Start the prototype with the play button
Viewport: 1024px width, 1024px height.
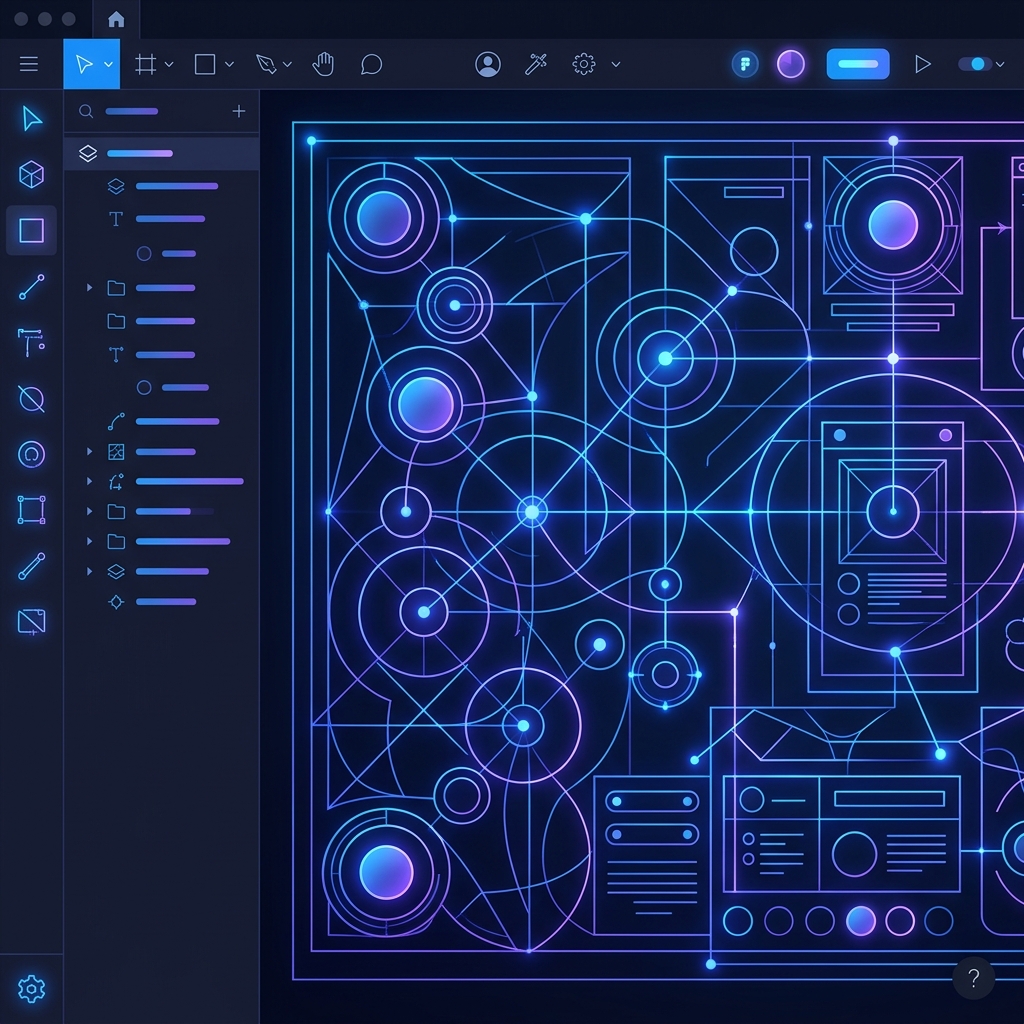[x=923, y=64]
